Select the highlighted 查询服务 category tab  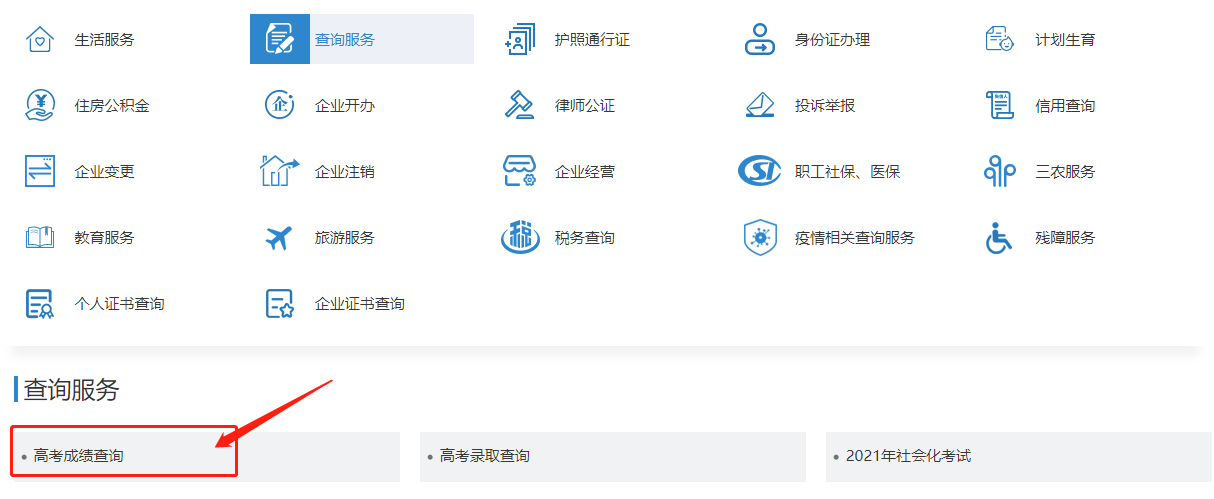(x=361, y=40)
